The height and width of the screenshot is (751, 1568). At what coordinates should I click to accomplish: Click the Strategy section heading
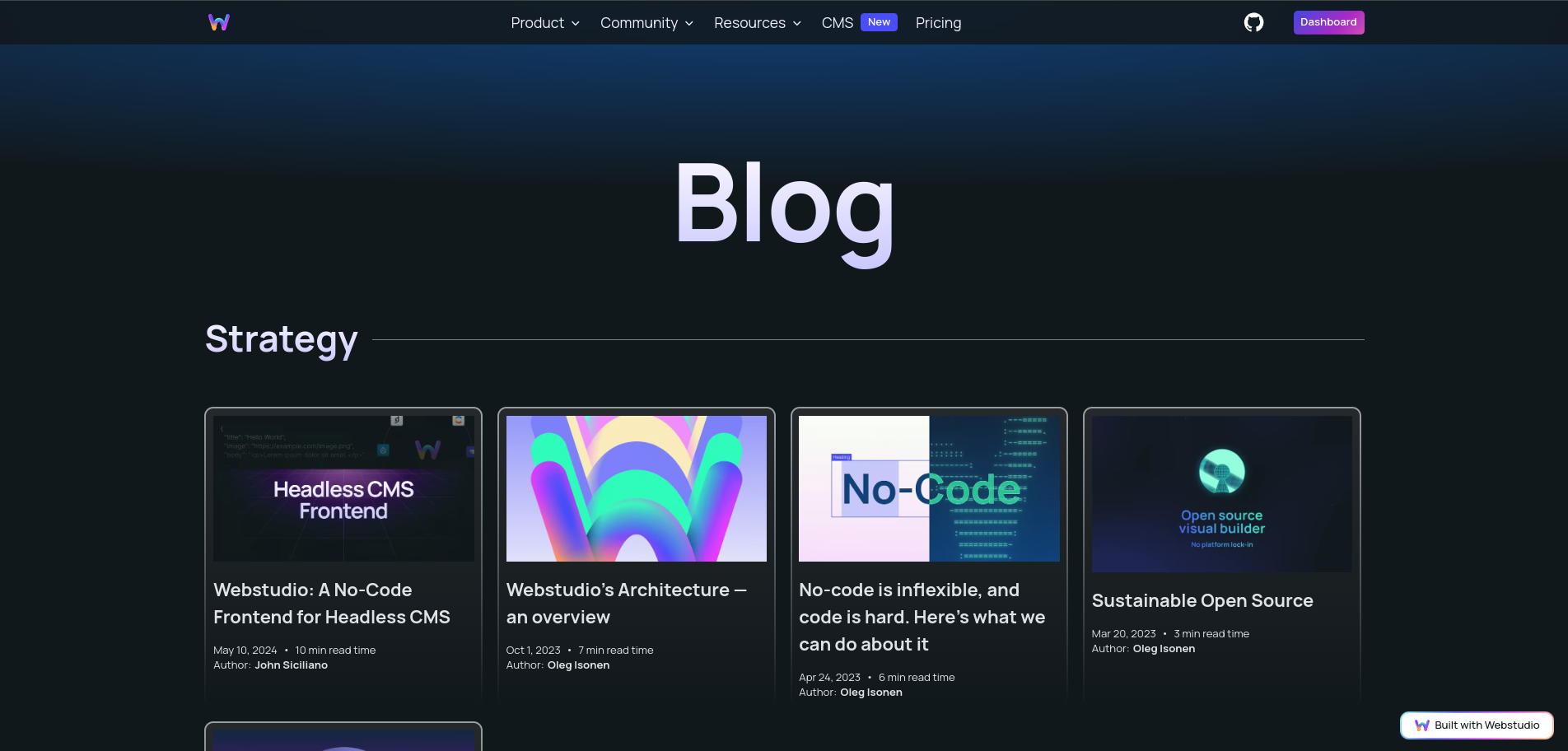[x=282, y=339]
